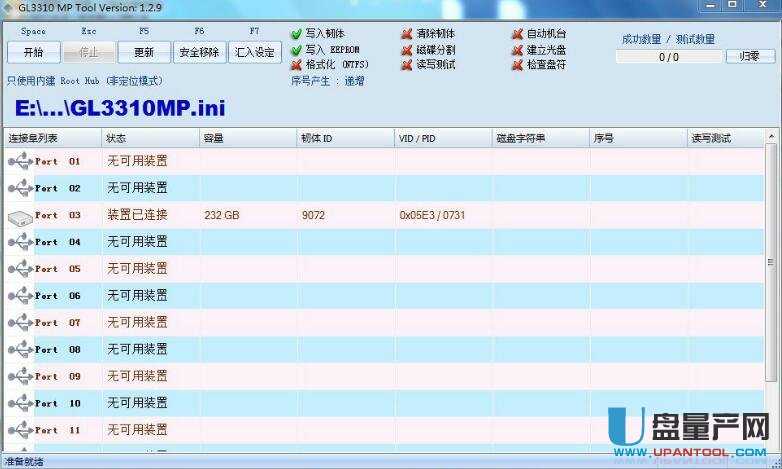Click the red X icon beside 检查盘符

pyautogui.click(x=517, y=65)
